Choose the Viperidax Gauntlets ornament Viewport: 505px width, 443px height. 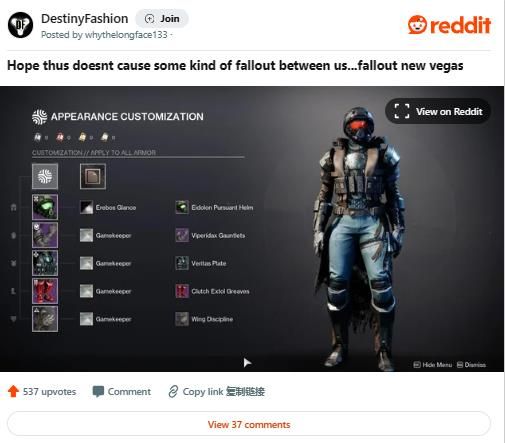pyautogui.click(x=210, y=235)
